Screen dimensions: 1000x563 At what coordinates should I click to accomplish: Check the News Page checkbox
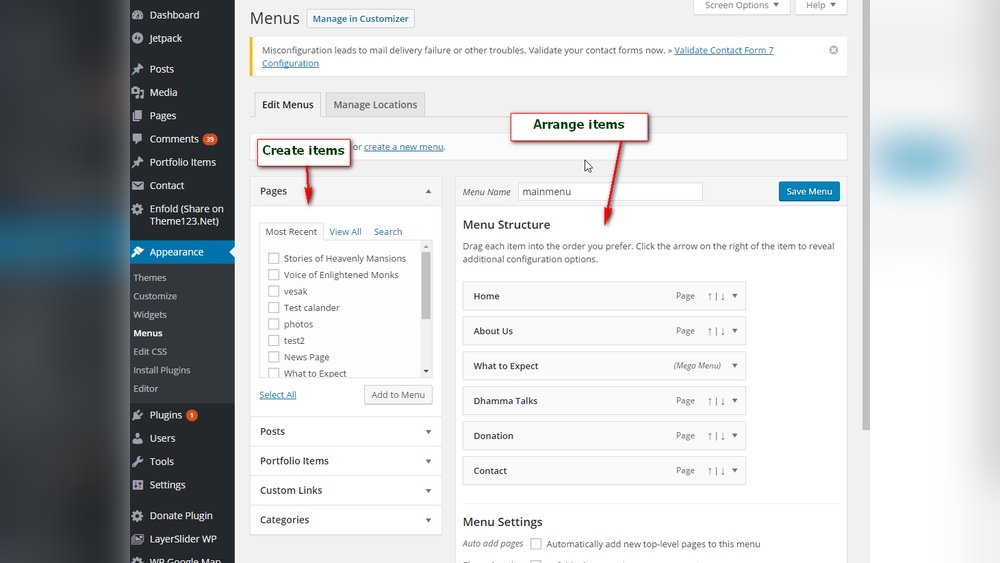coord(274,357)
